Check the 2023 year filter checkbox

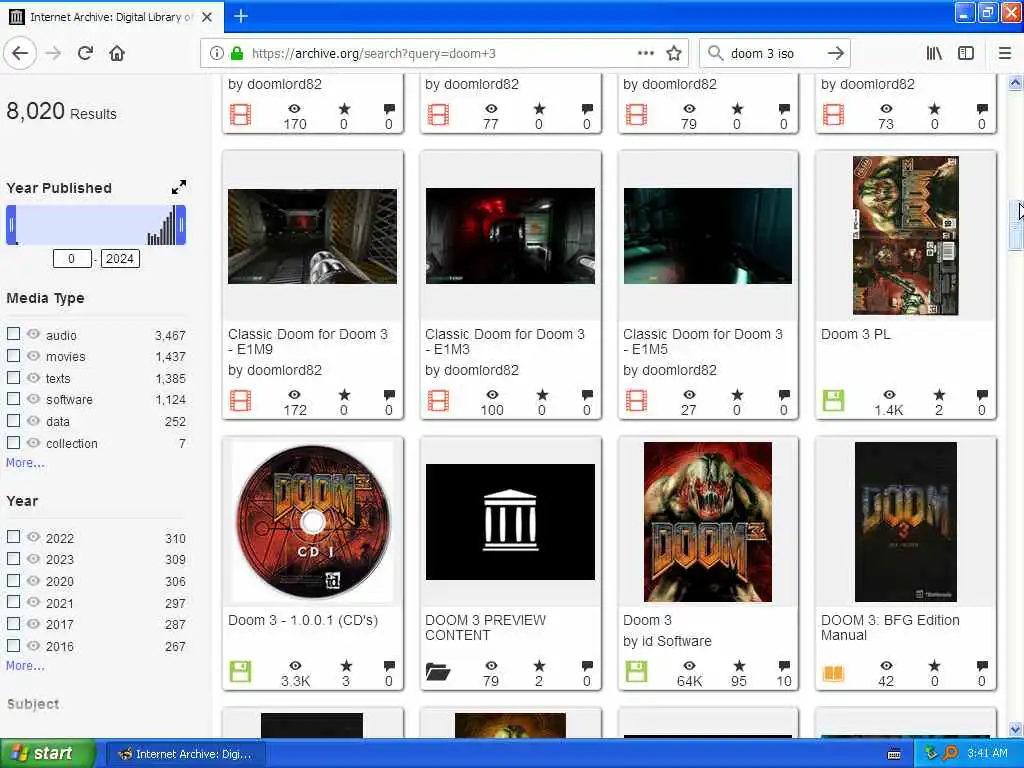(13, 558)
